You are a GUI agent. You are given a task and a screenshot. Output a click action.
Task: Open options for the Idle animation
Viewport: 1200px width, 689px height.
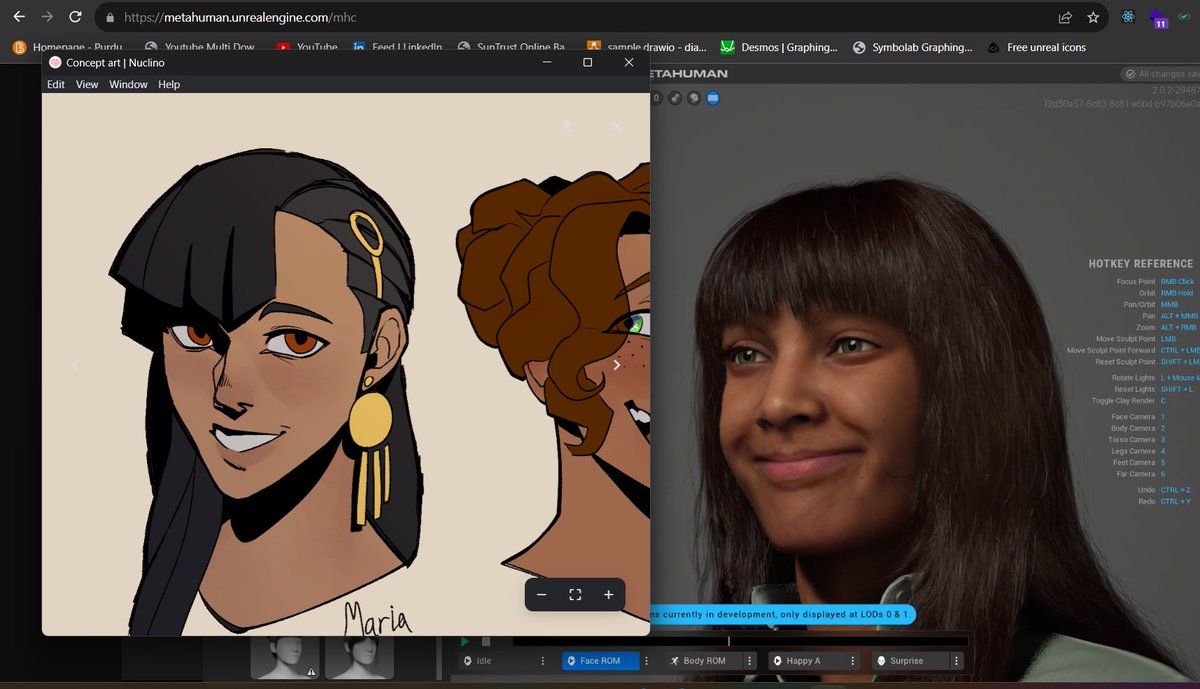pos(543,661)
